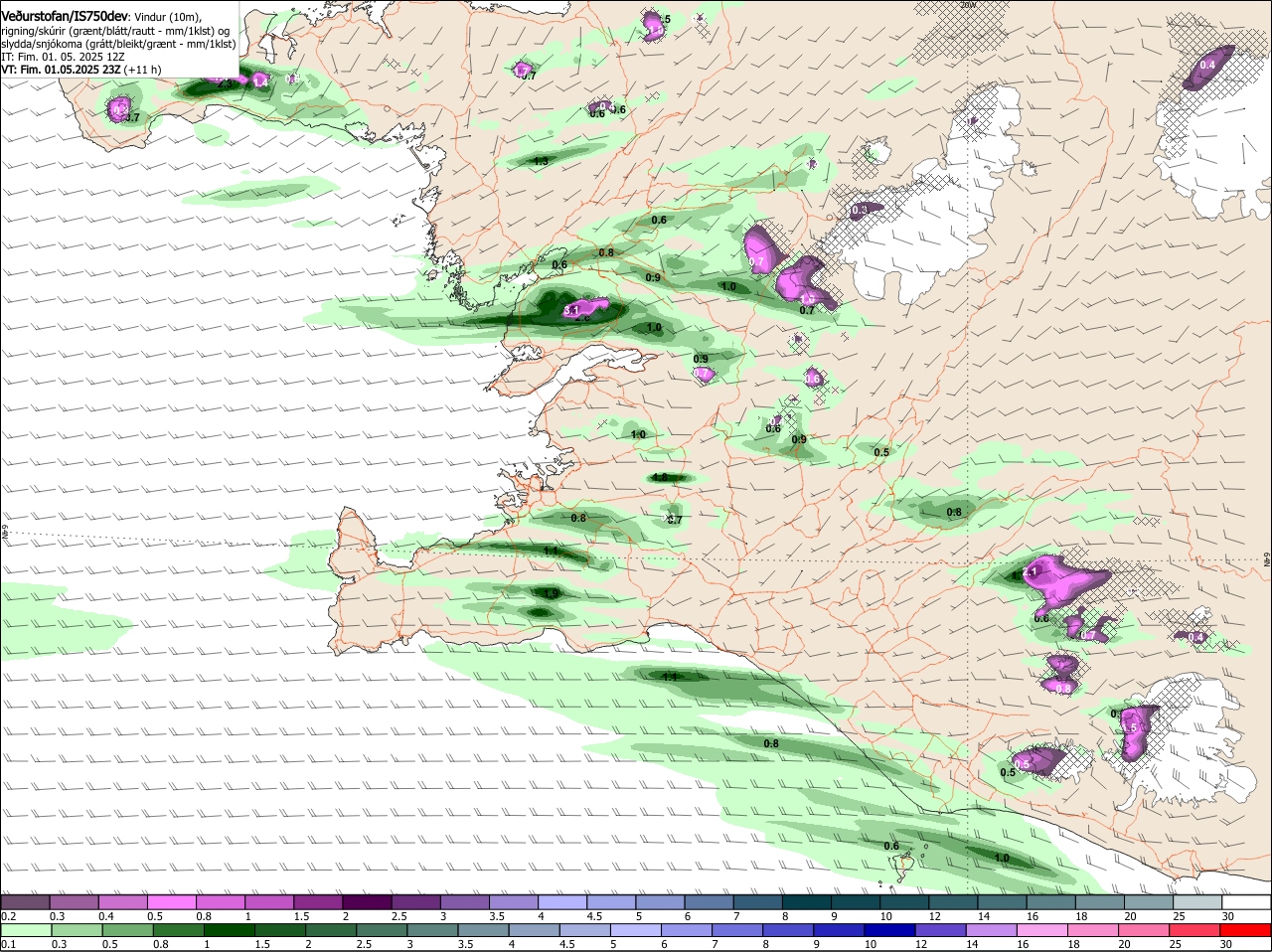Select snow legend swatch starting at 3.5

coord(514,902)
